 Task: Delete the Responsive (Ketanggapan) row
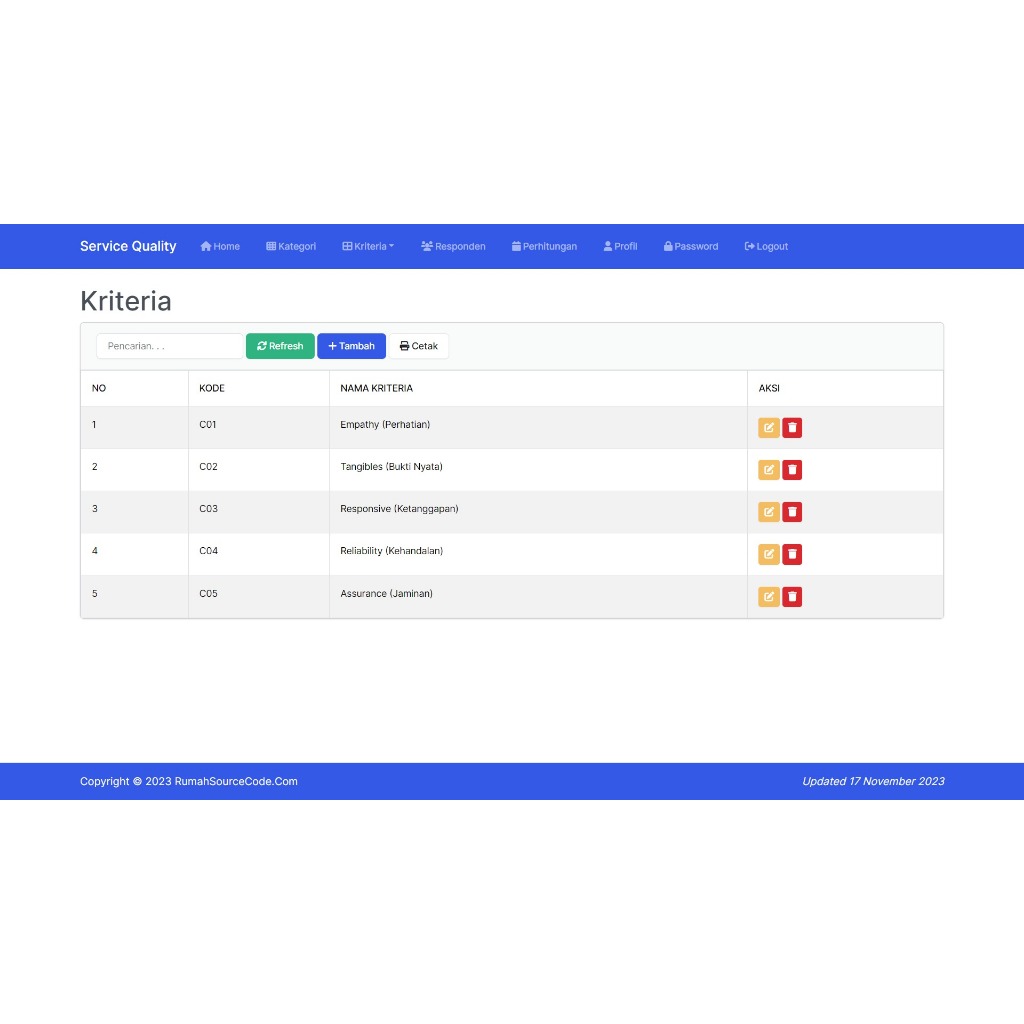point(792,512)
